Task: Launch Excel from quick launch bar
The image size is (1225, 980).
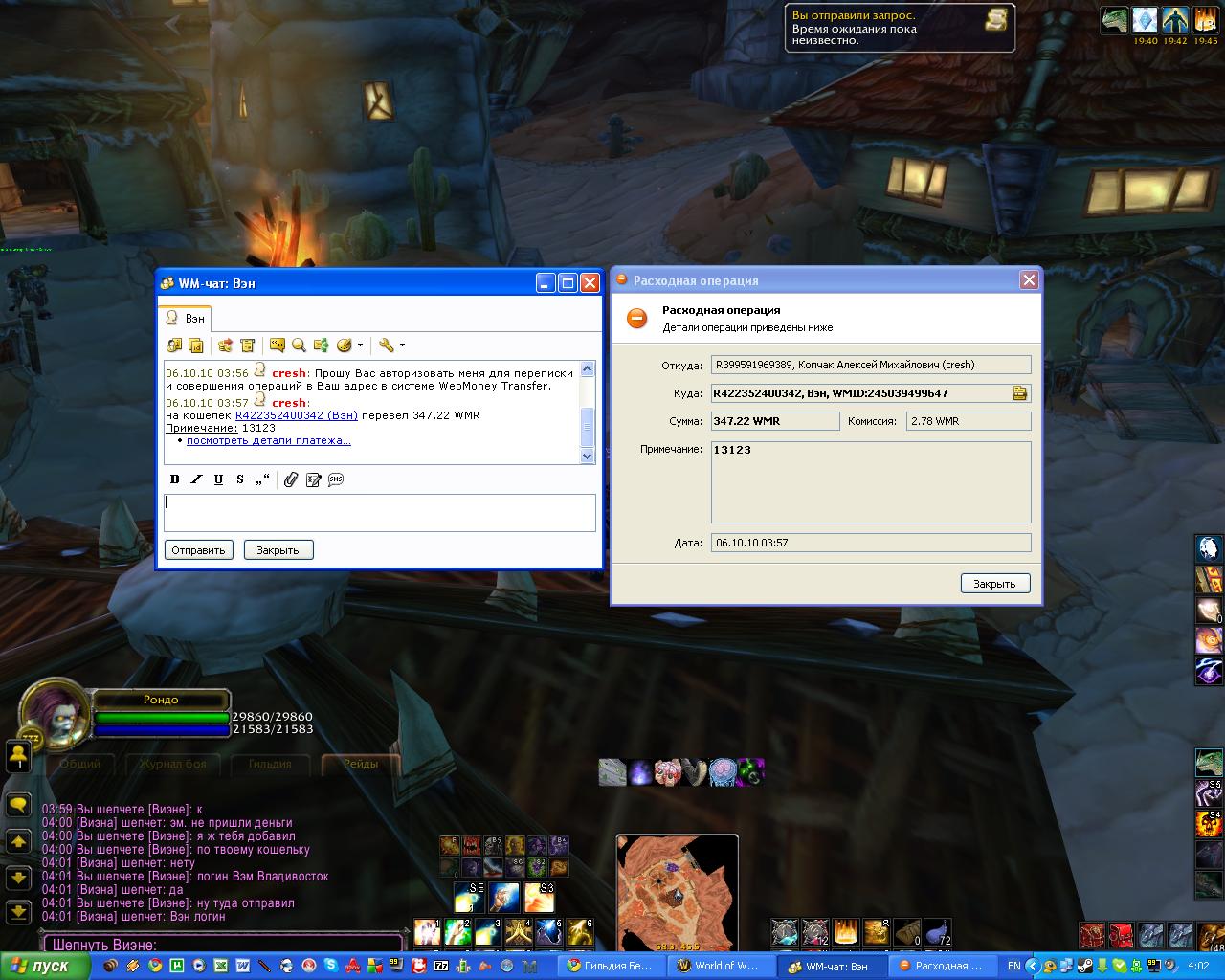Action: (221, 966)
